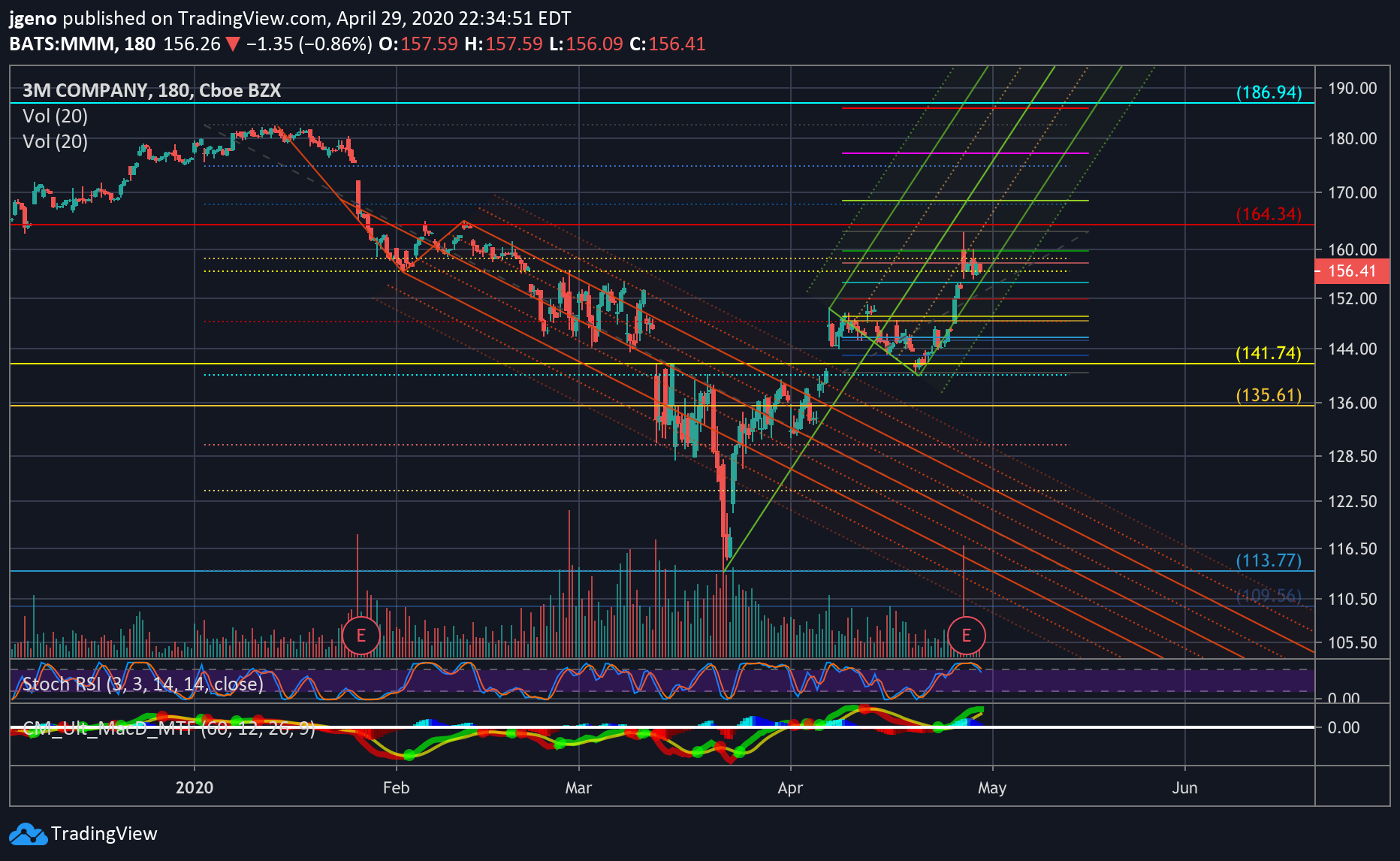The height and width of the screenshot is (861, 1400).
Task: Click the '110.50' price axis label
Action: point(1353,599)
